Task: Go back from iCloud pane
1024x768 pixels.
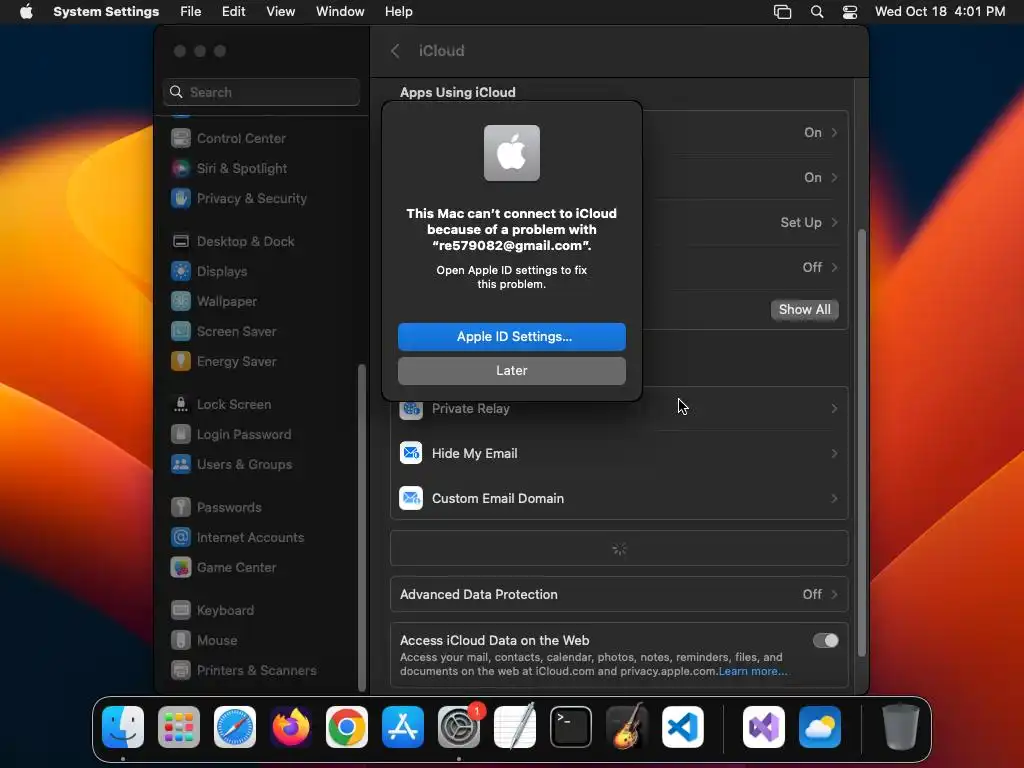Action: [395, 51]
